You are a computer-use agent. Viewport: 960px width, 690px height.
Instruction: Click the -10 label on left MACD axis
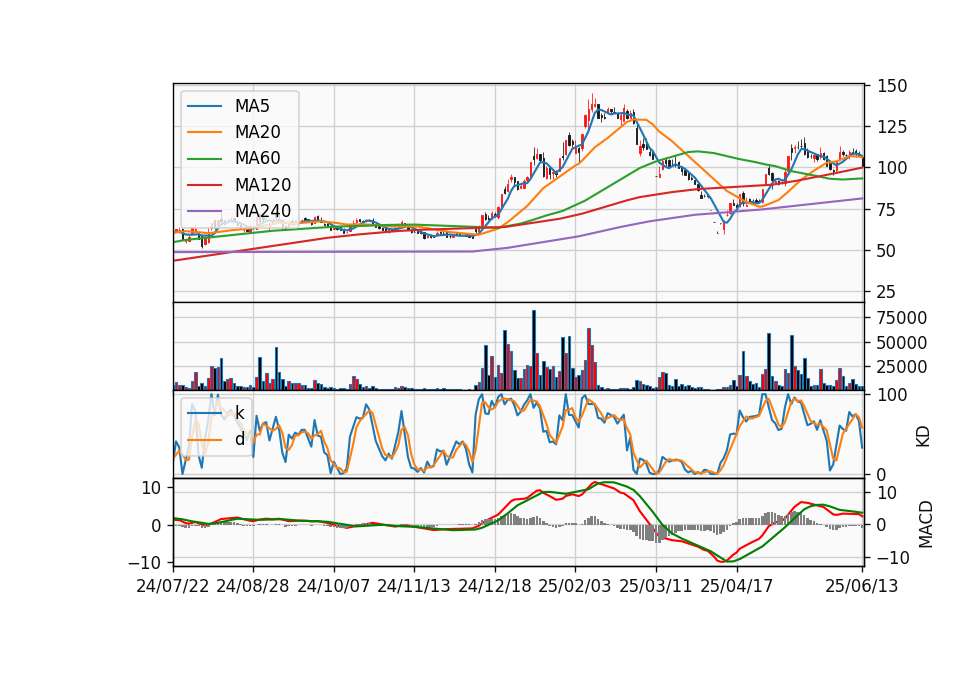coord(144,562)
